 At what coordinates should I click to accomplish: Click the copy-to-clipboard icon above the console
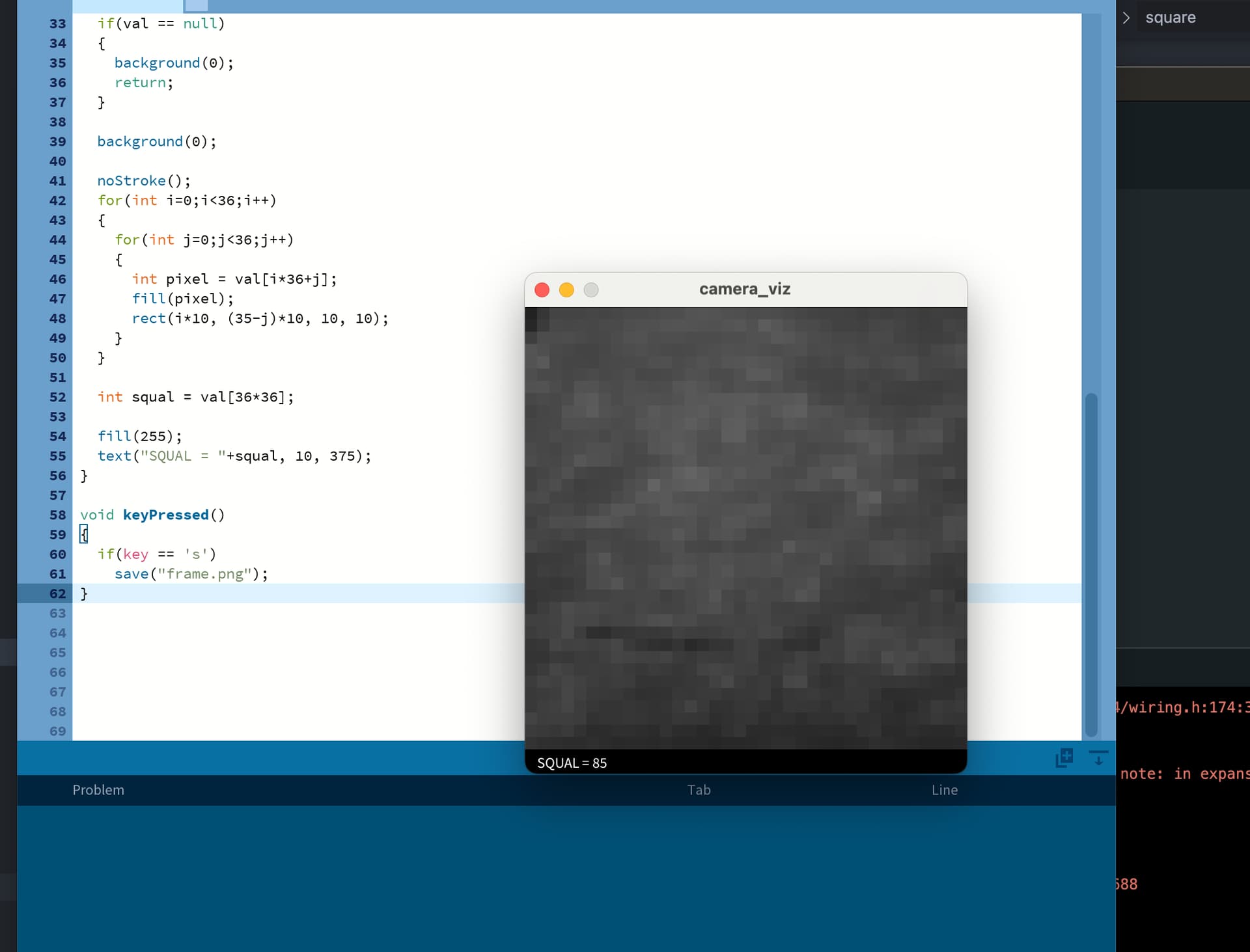pyautogui.click(x=1064, y=757)
